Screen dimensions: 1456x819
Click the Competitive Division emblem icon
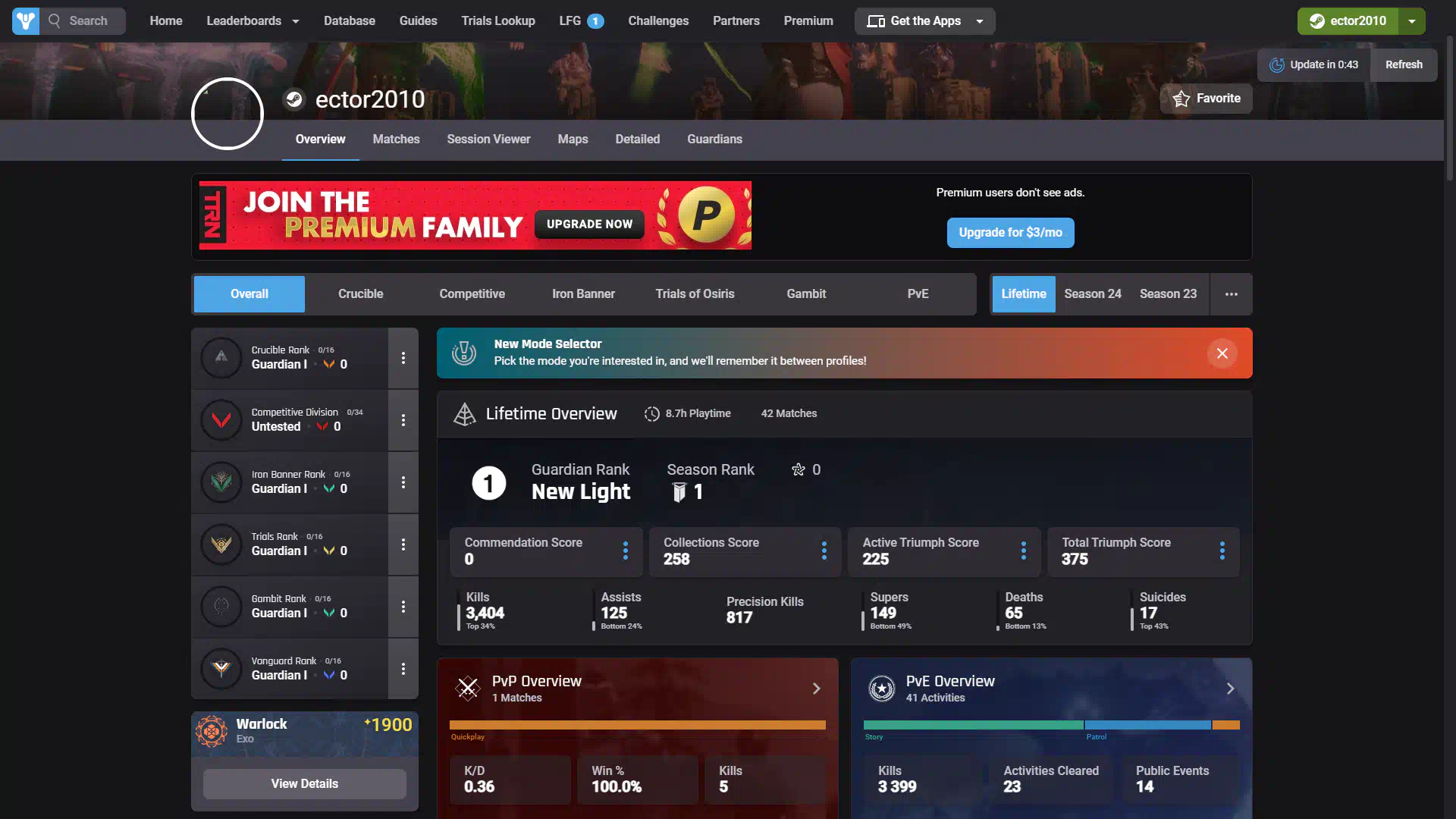click(221, 420)
